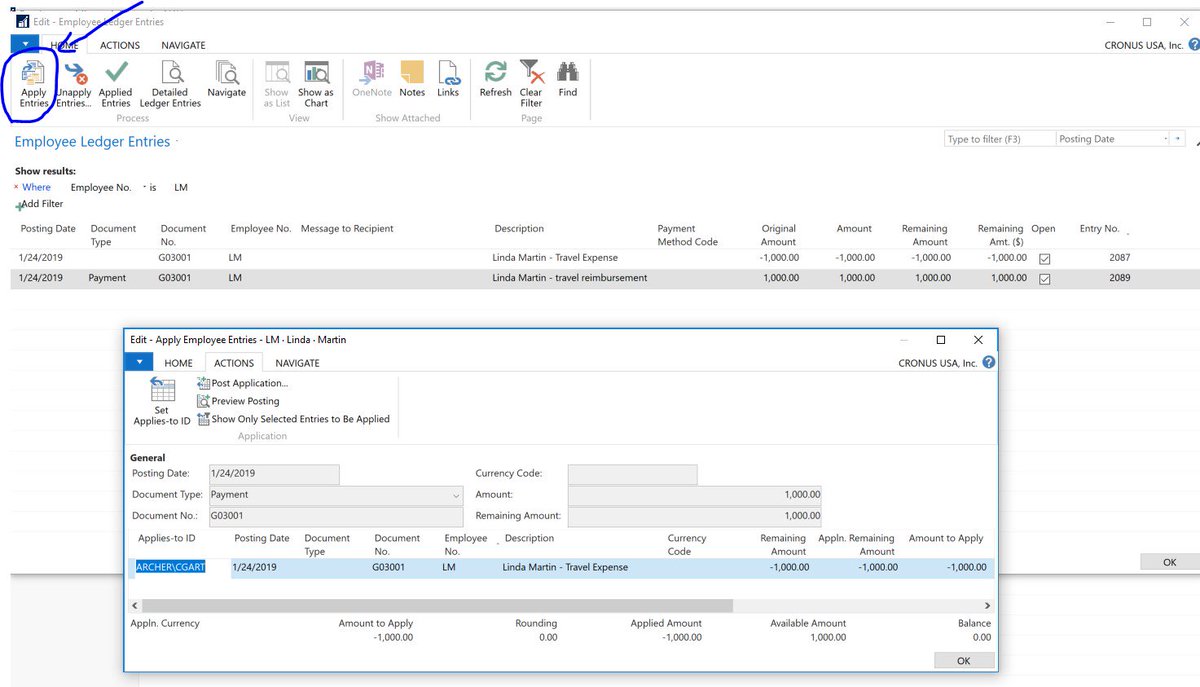
Task: Switch to the HOME tab in main window
Action: [65, 45]
